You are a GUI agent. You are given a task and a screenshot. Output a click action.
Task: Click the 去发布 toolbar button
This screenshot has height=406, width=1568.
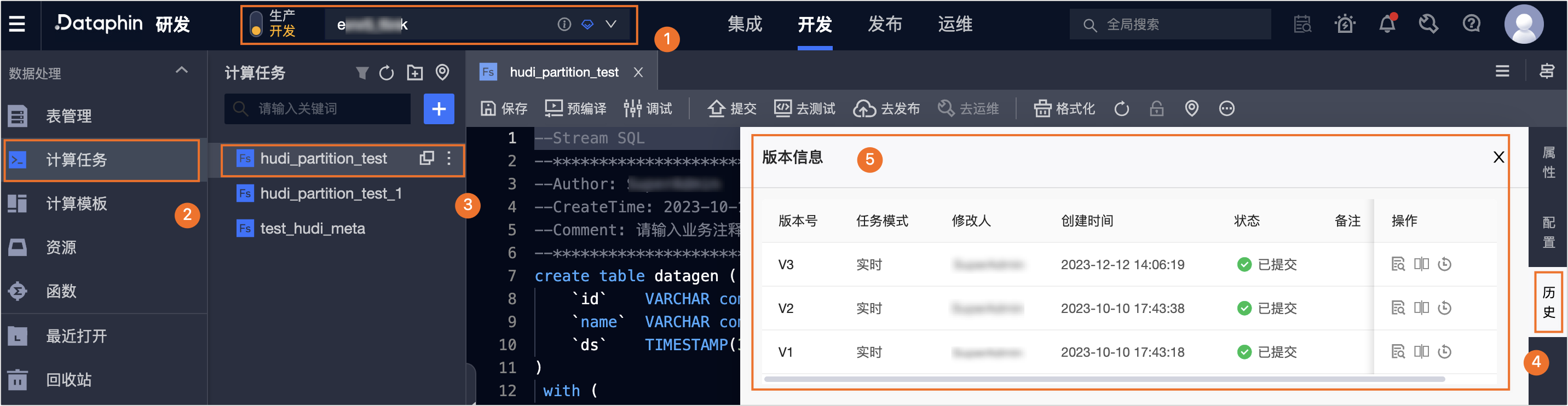[886, 108]
